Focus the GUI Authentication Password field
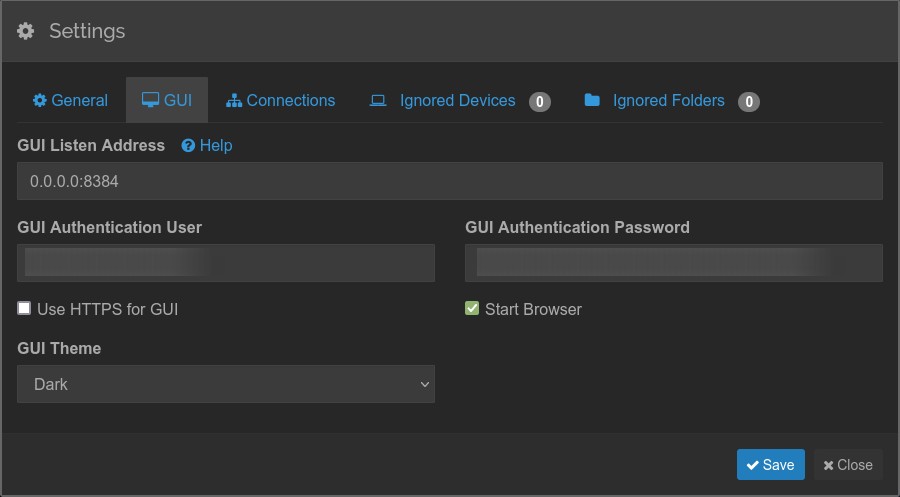Viewport: 900px width, 497px height. pos(673,263)
